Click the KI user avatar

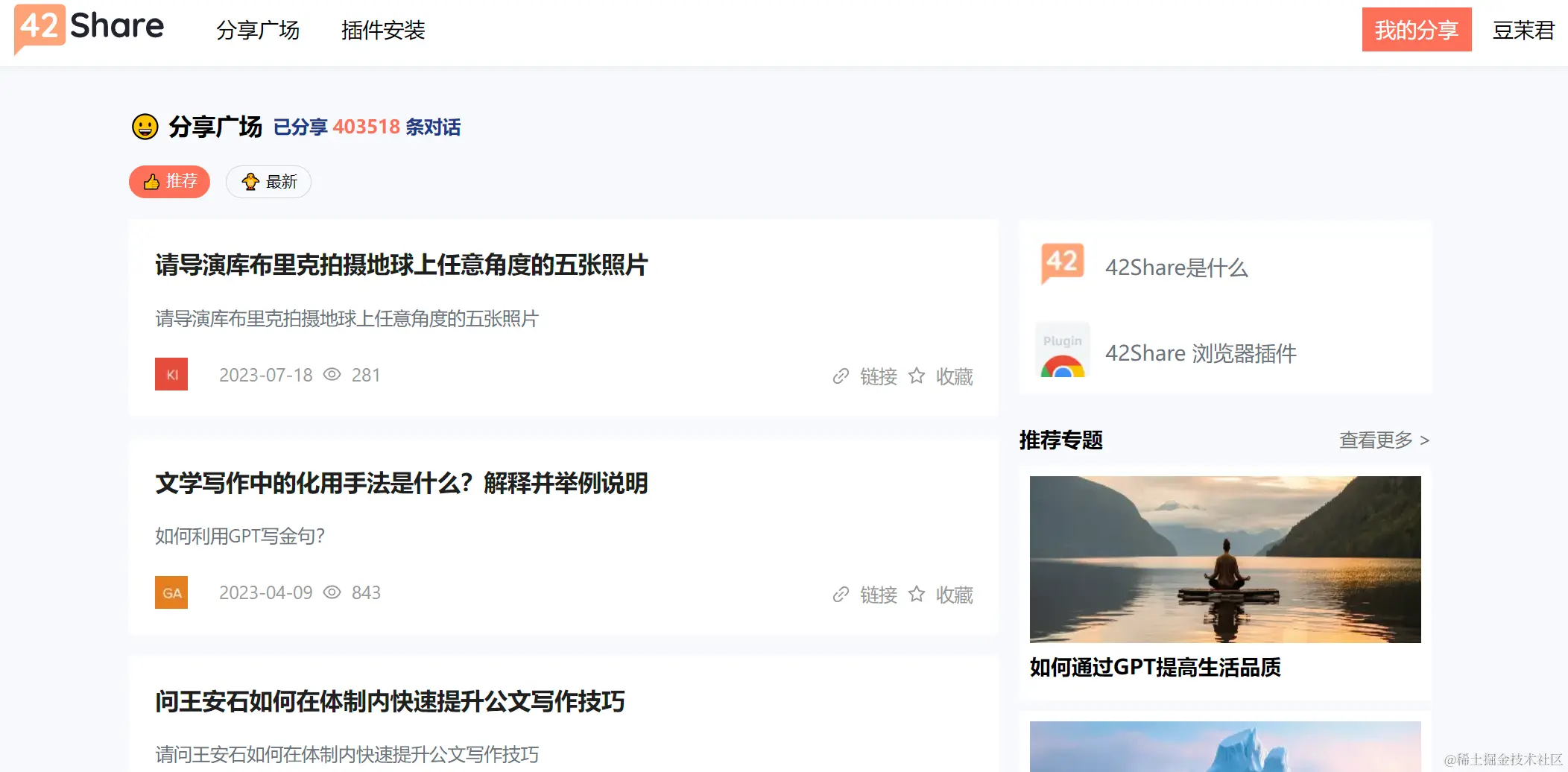tap(171, 374)
